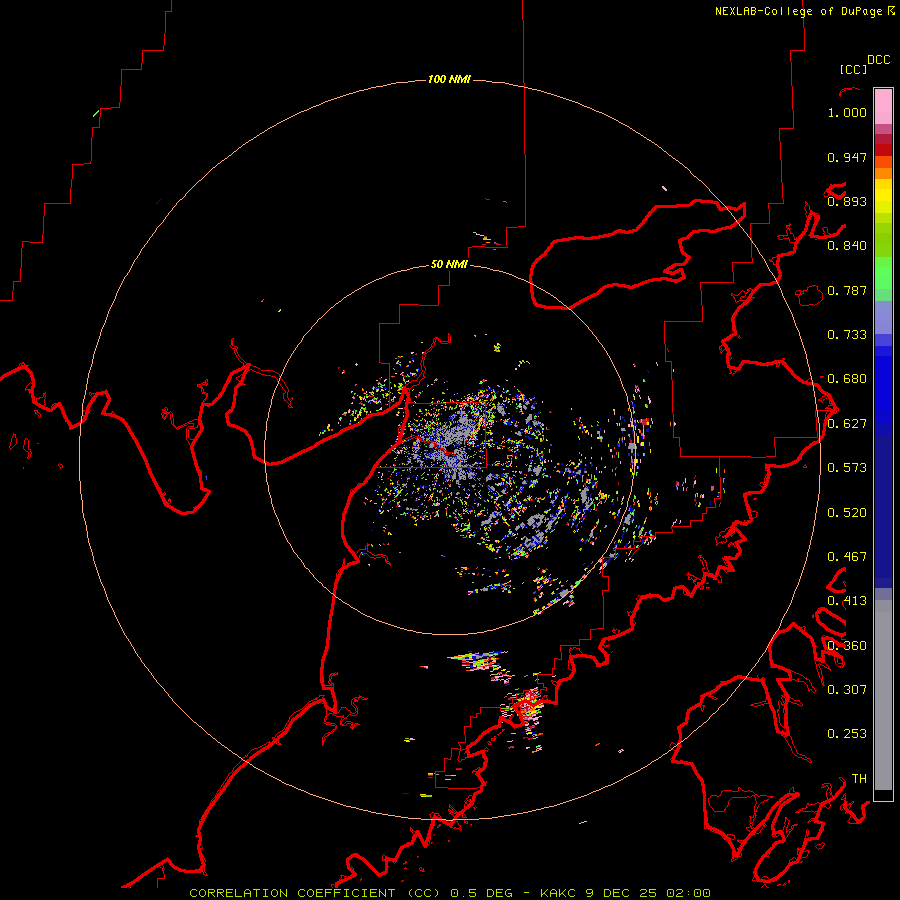The height and width of the screenshot is (900, 900).
Task: Pick the pink band of the color bar
Action: (x=883, y=107)
